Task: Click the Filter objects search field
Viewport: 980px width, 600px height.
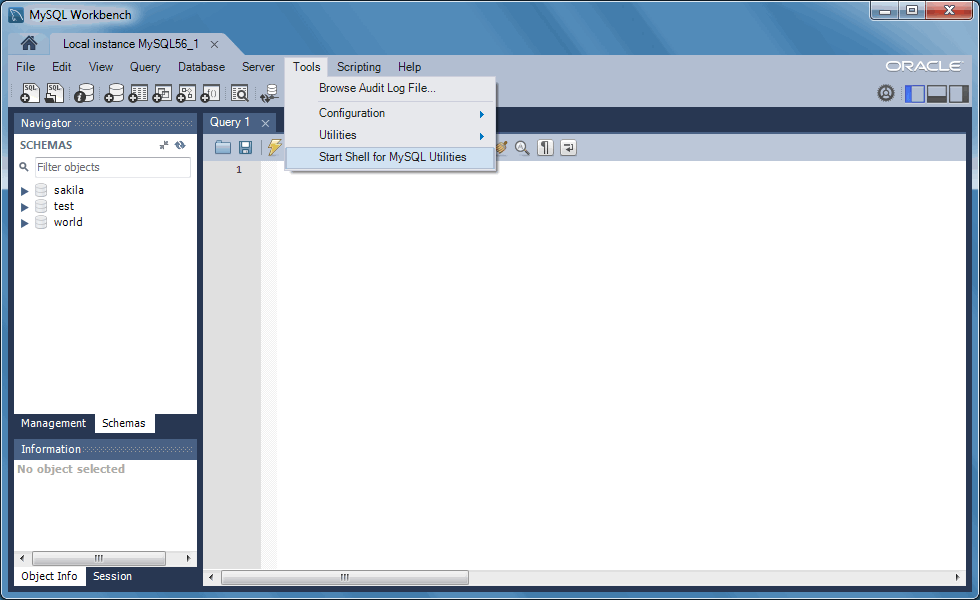Action: pyautogui.click(x=112, y=167)
